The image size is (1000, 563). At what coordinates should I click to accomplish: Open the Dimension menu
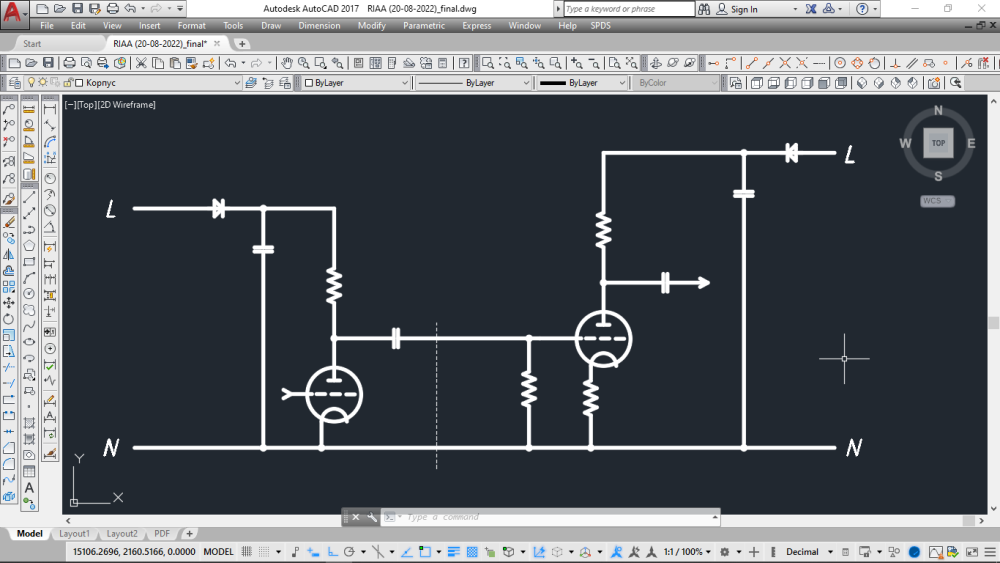[x=319, y=25]
